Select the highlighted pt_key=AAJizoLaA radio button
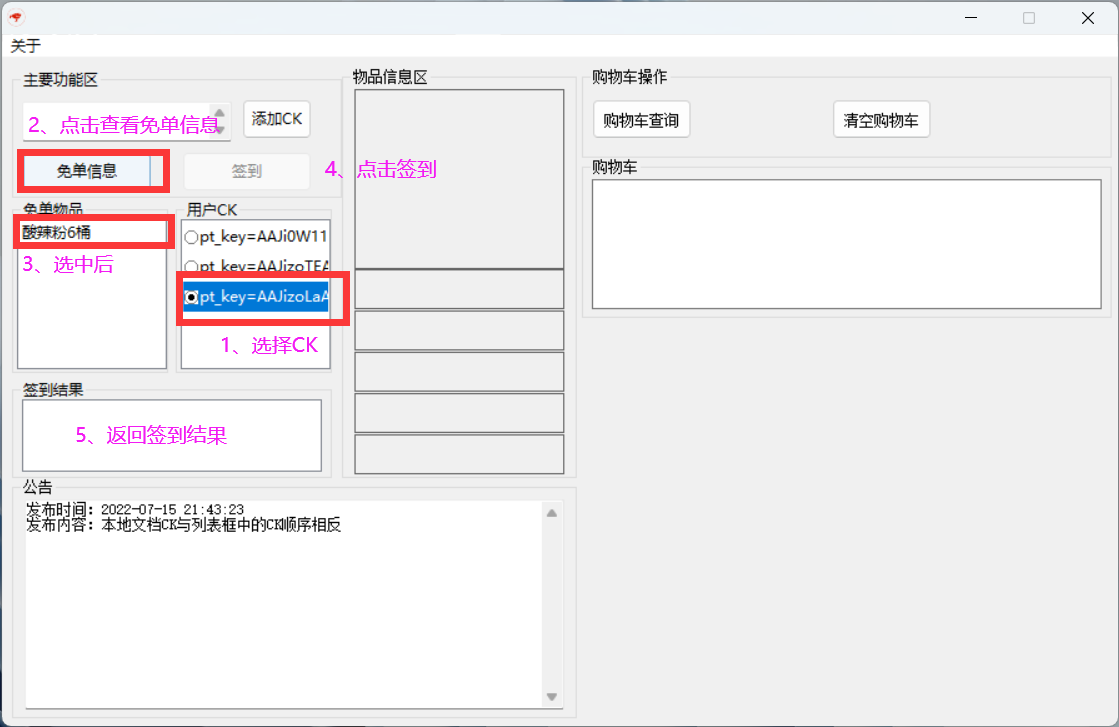 [x=191, y=297]
